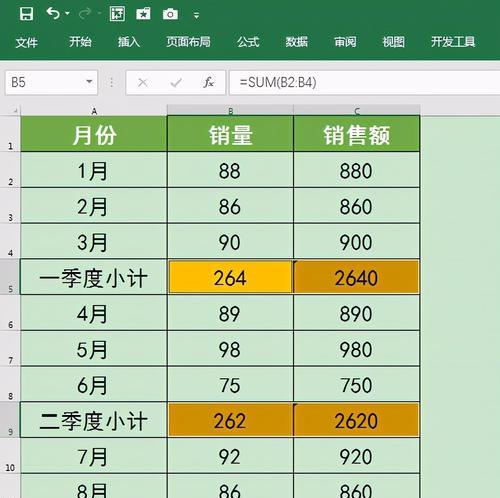Click the 2月 cell
500x498 pixels.
tap(94, 206)
